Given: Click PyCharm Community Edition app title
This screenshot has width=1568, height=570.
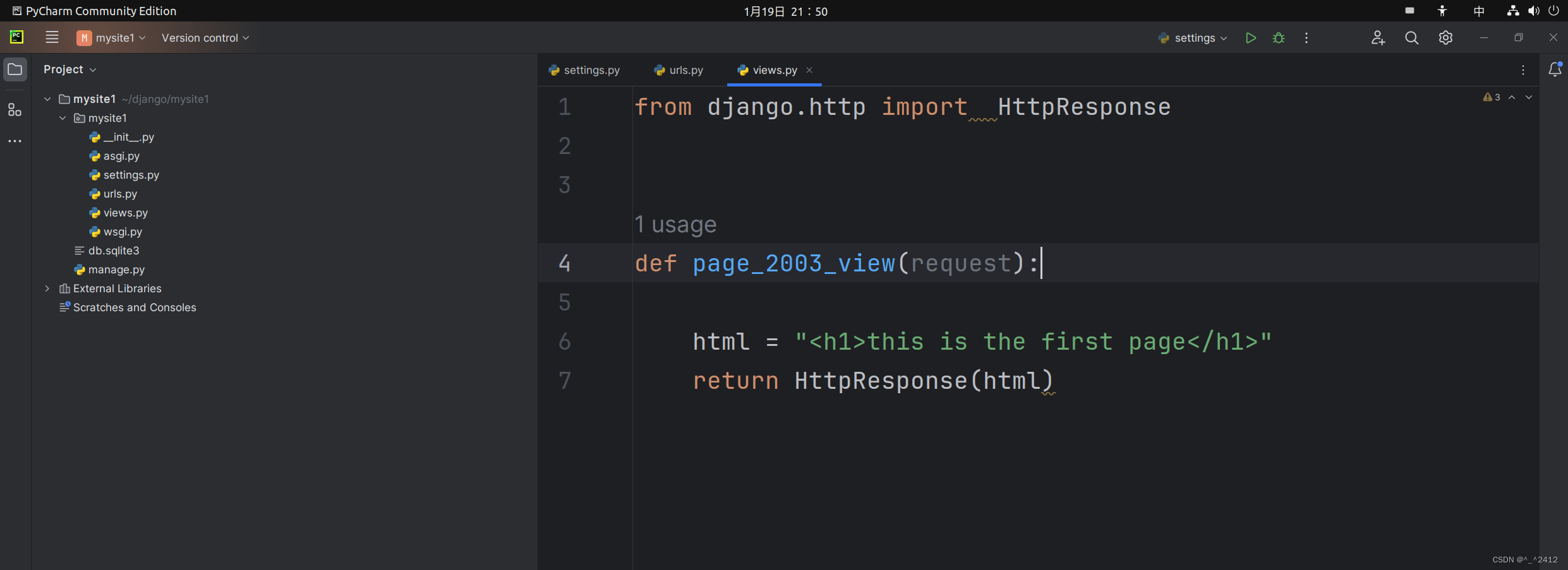Looking at the screenshot, I should 94,11.
